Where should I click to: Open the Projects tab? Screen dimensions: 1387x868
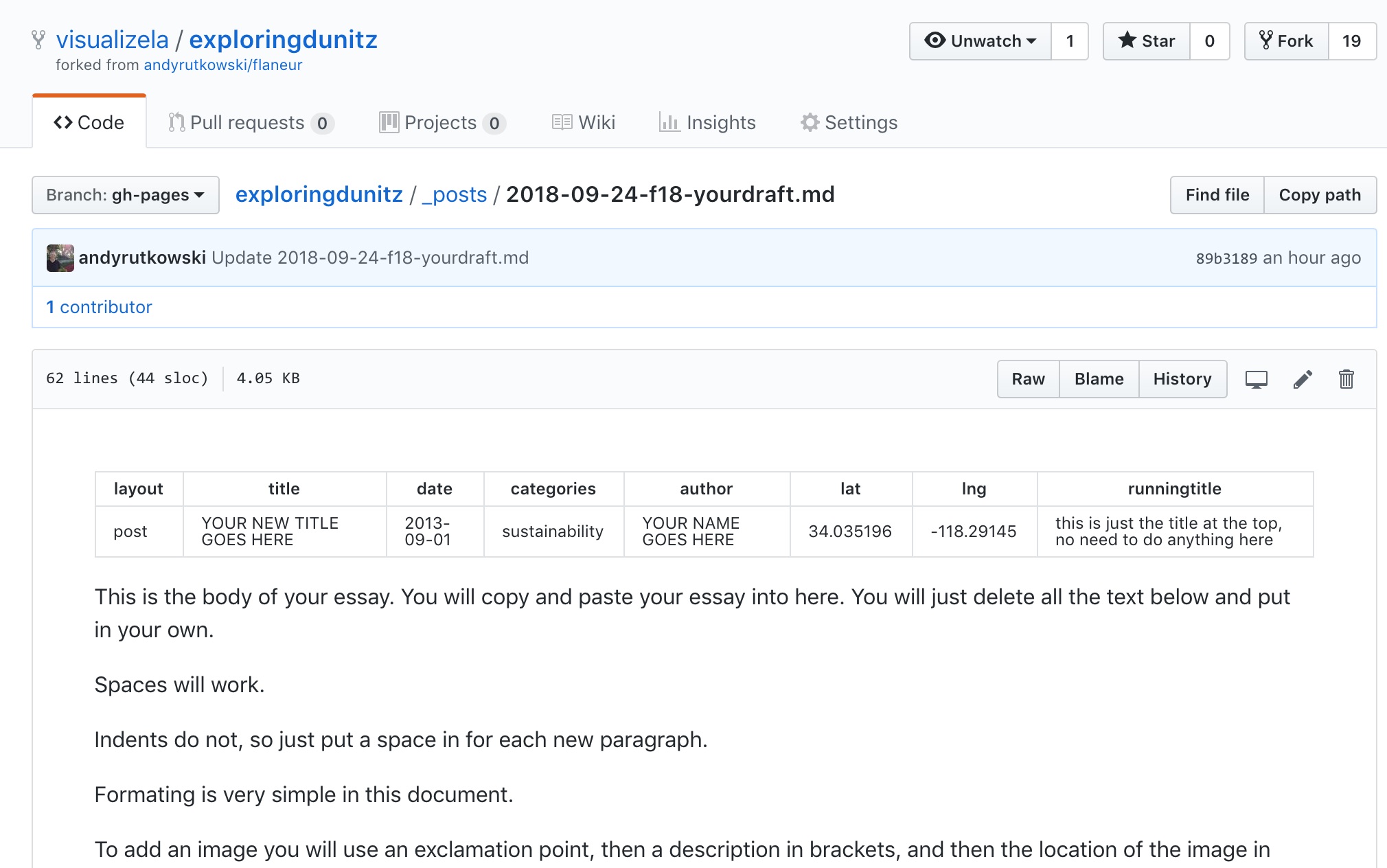click(x=442, y=122)
